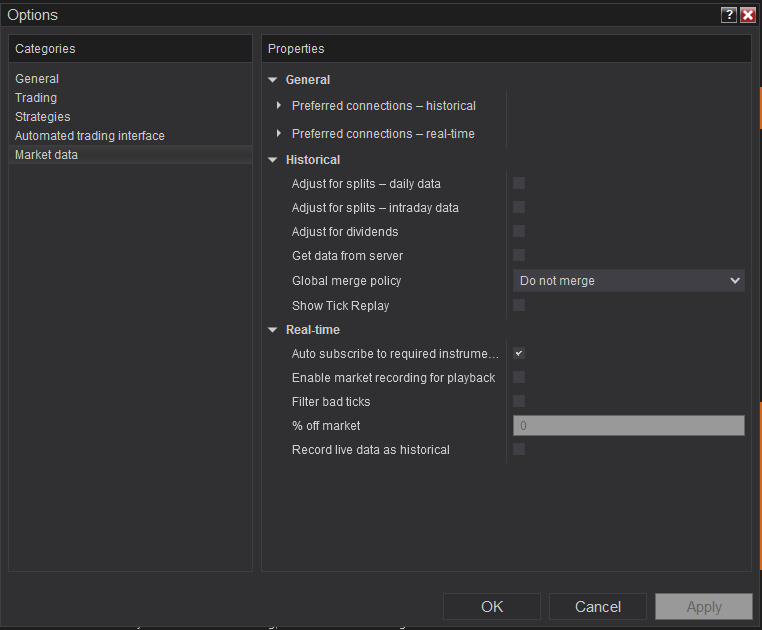Enable Get data from server
The width and height of the screenshot is (762, 630).
pos(519,255)
